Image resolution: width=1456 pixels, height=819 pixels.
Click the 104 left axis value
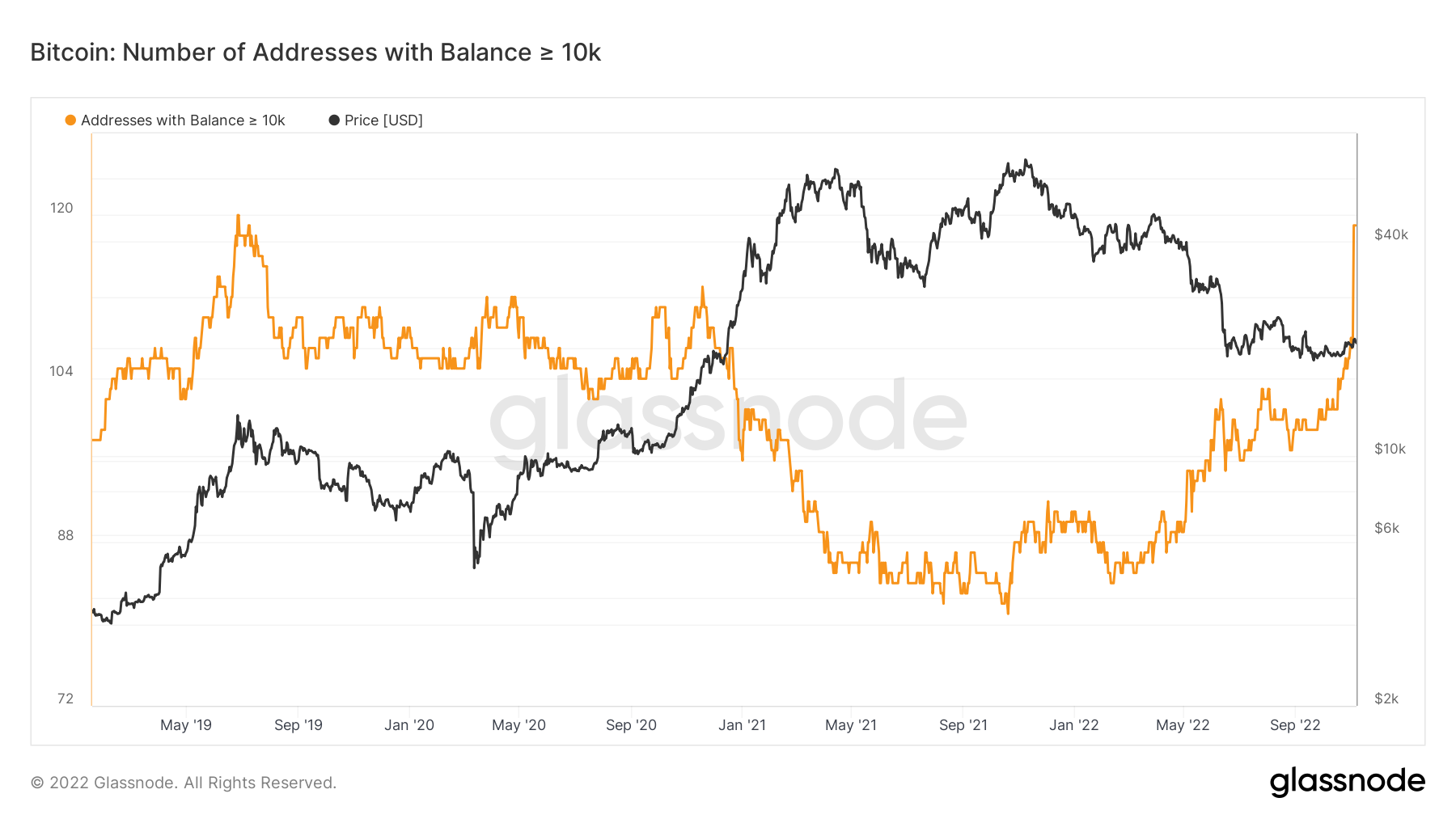[x=61, y=371]
